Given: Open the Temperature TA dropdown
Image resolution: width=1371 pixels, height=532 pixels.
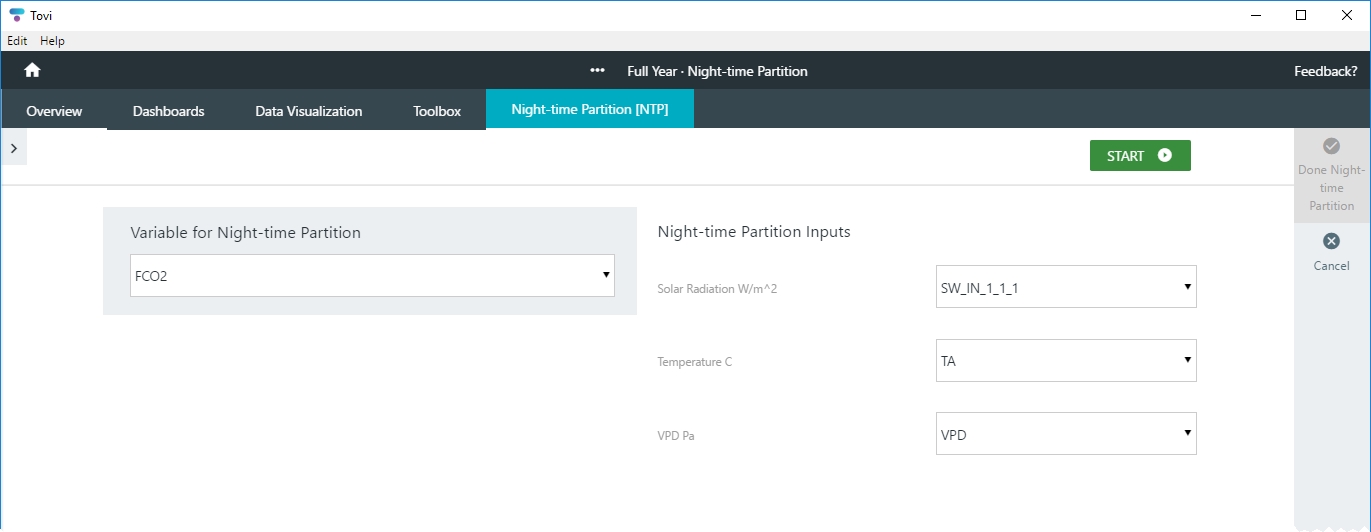Looking at the screenshot, I should coord(1066,361).
